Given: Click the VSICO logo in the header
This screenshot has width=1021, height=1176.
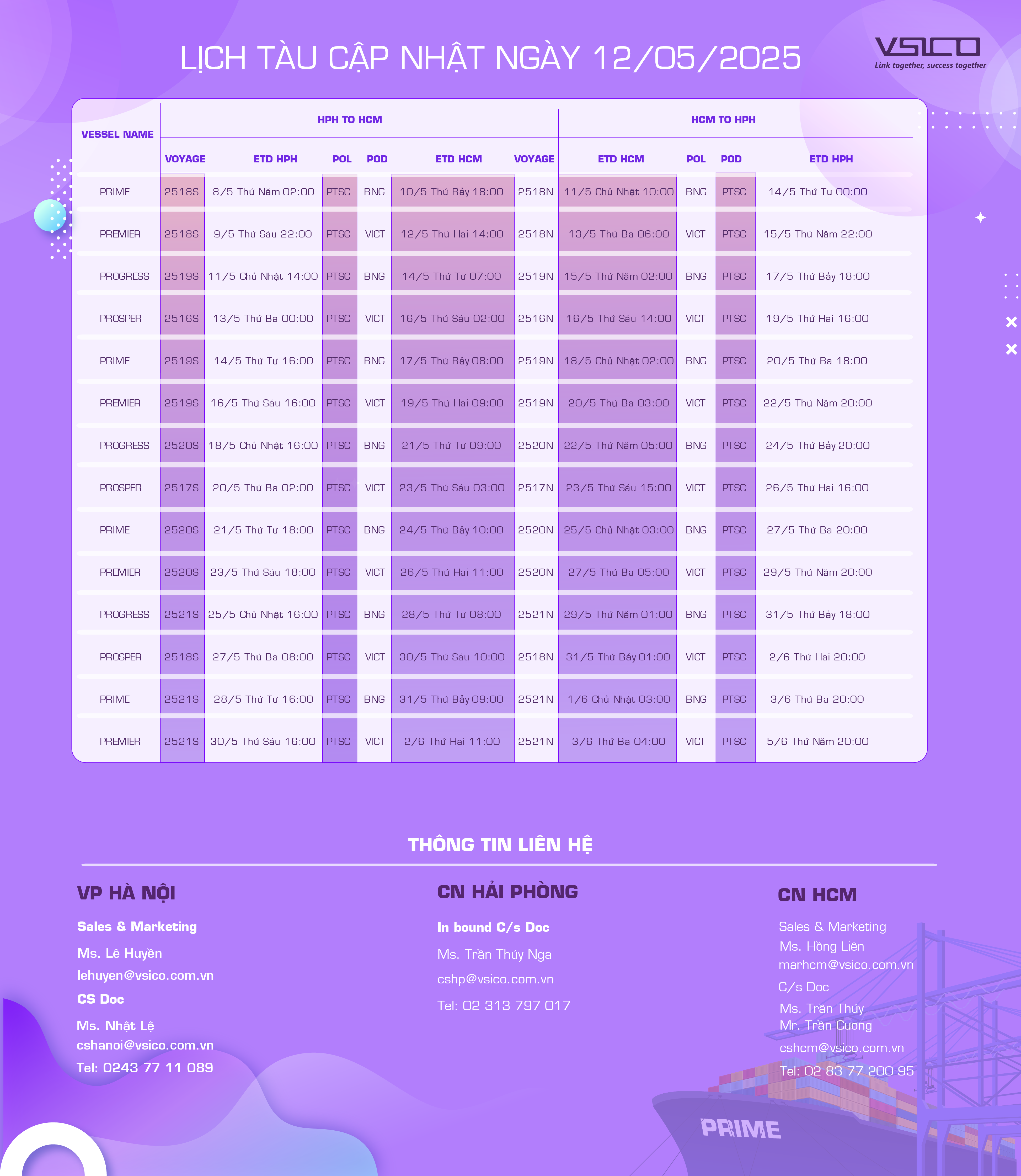Looking at the screenshot, I should click(929, 52).
